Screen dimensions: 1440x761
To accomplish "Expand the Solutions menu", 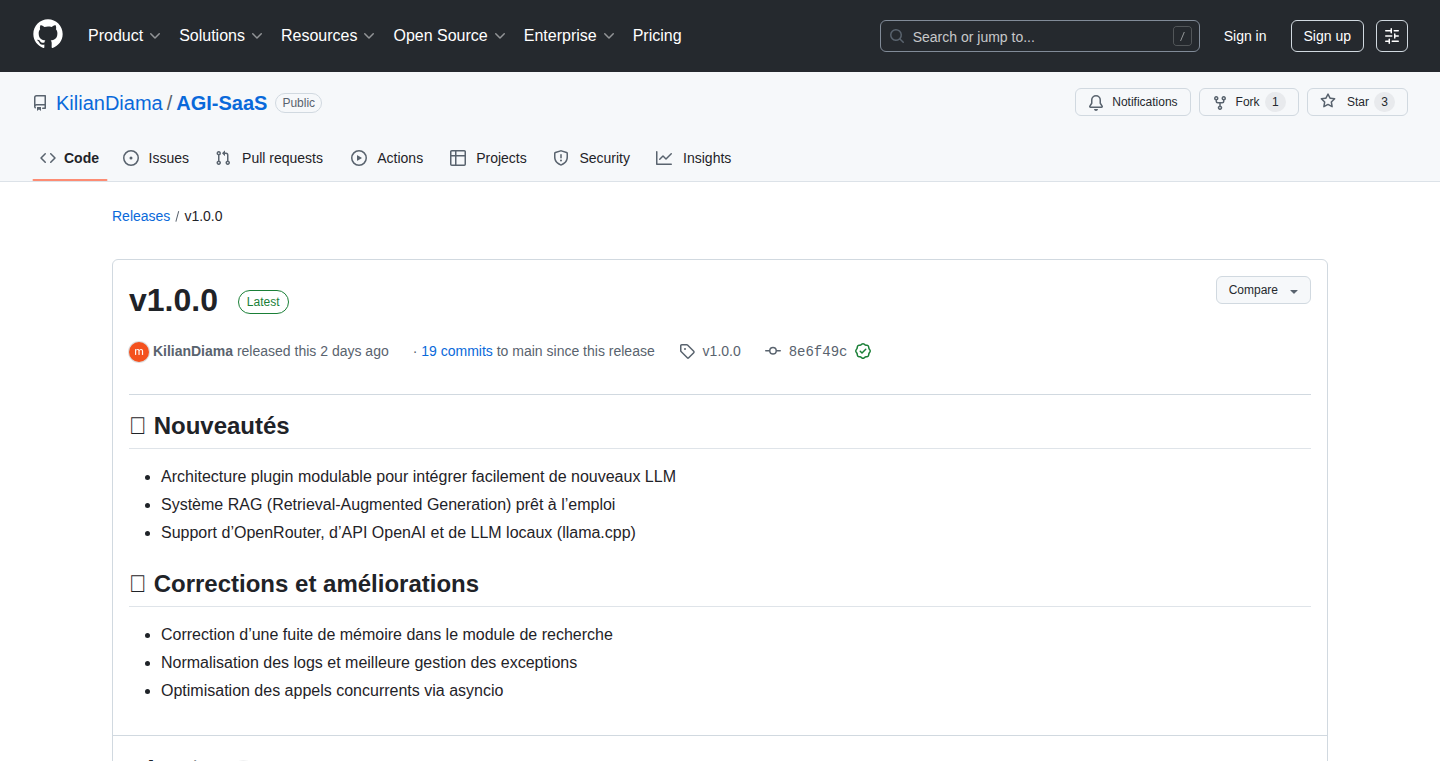I will click(221, 35).
